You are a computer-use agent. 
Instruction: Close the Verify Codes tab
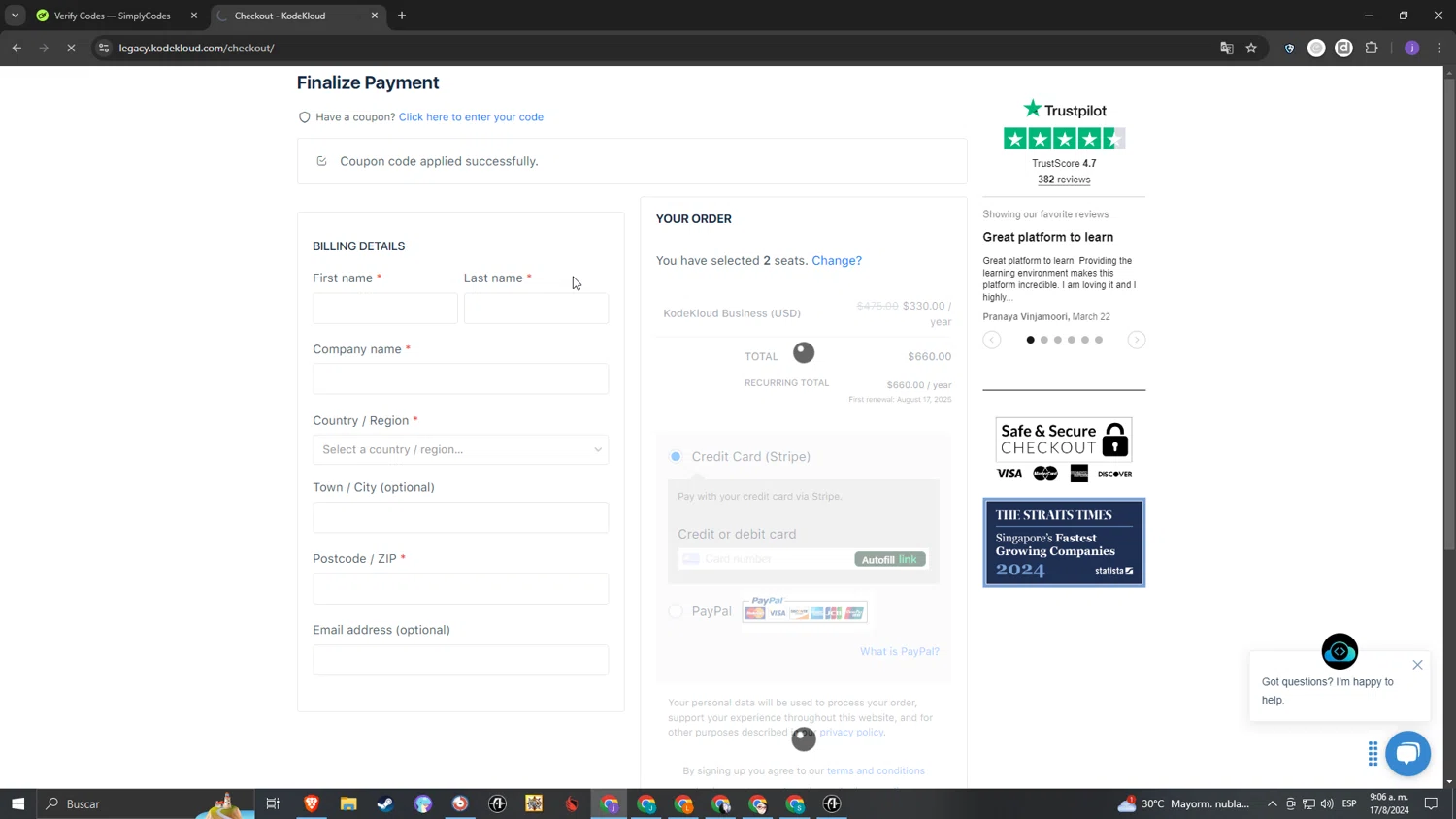tap(194, 16)
